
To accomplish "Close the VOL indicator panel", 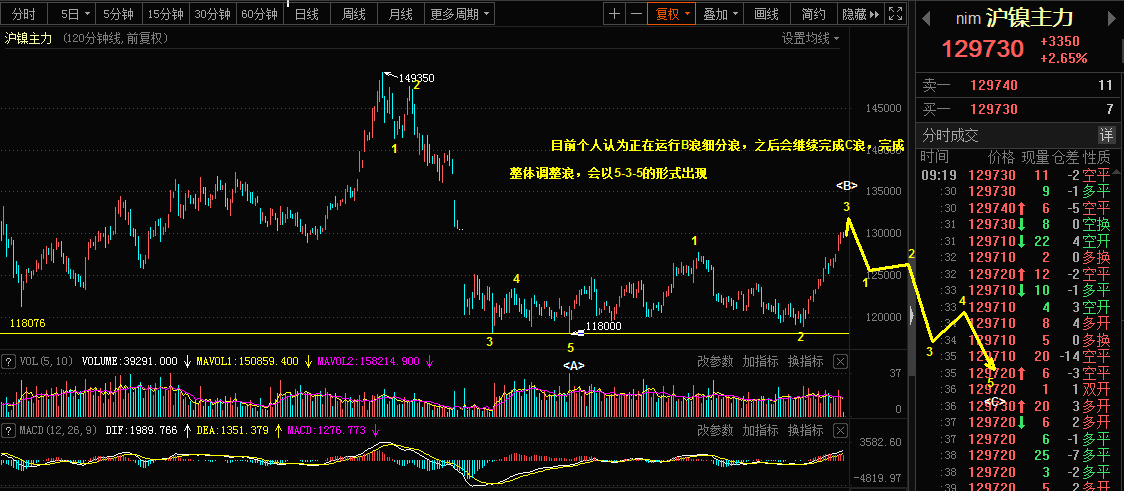I will [841, 361].
